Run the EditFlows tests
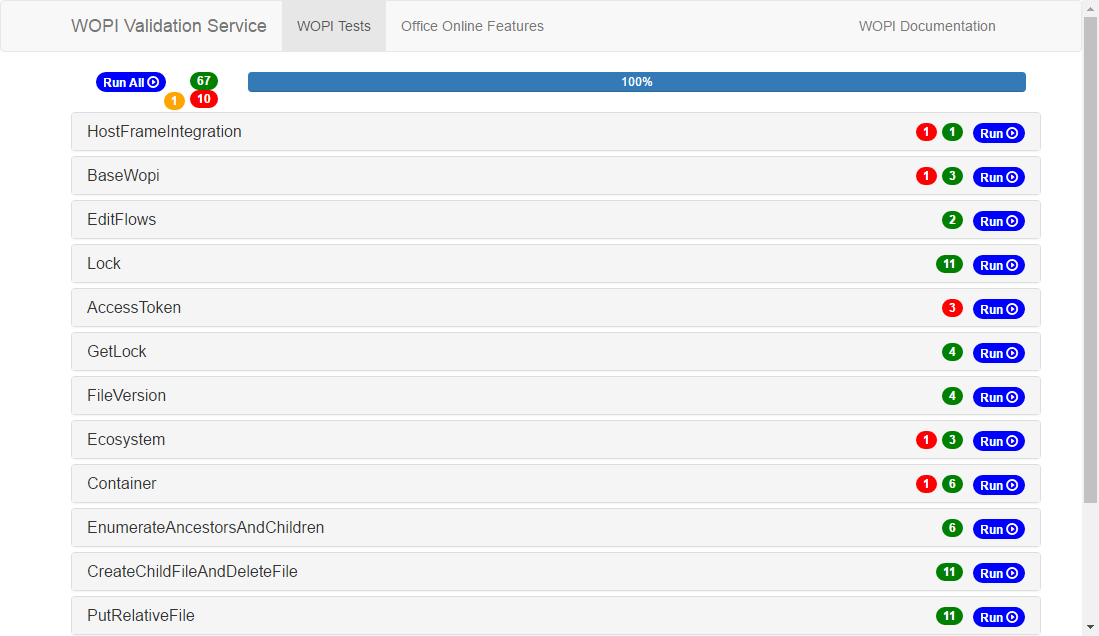This screenshot has width=1099, height=636. point(999,221)
